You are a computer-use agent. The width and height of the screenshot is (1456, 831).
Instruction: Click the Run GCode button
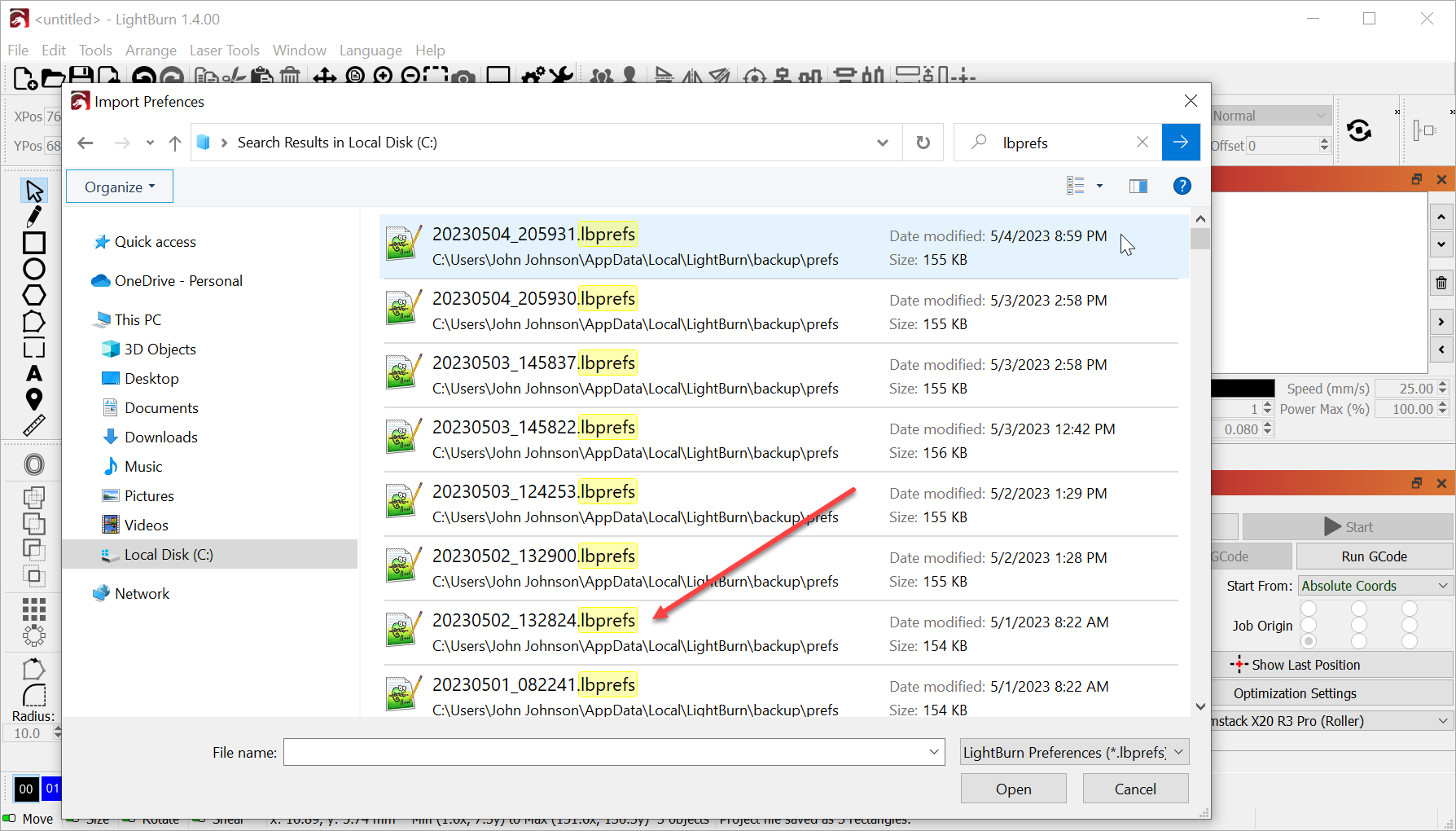pos(1374,556)
